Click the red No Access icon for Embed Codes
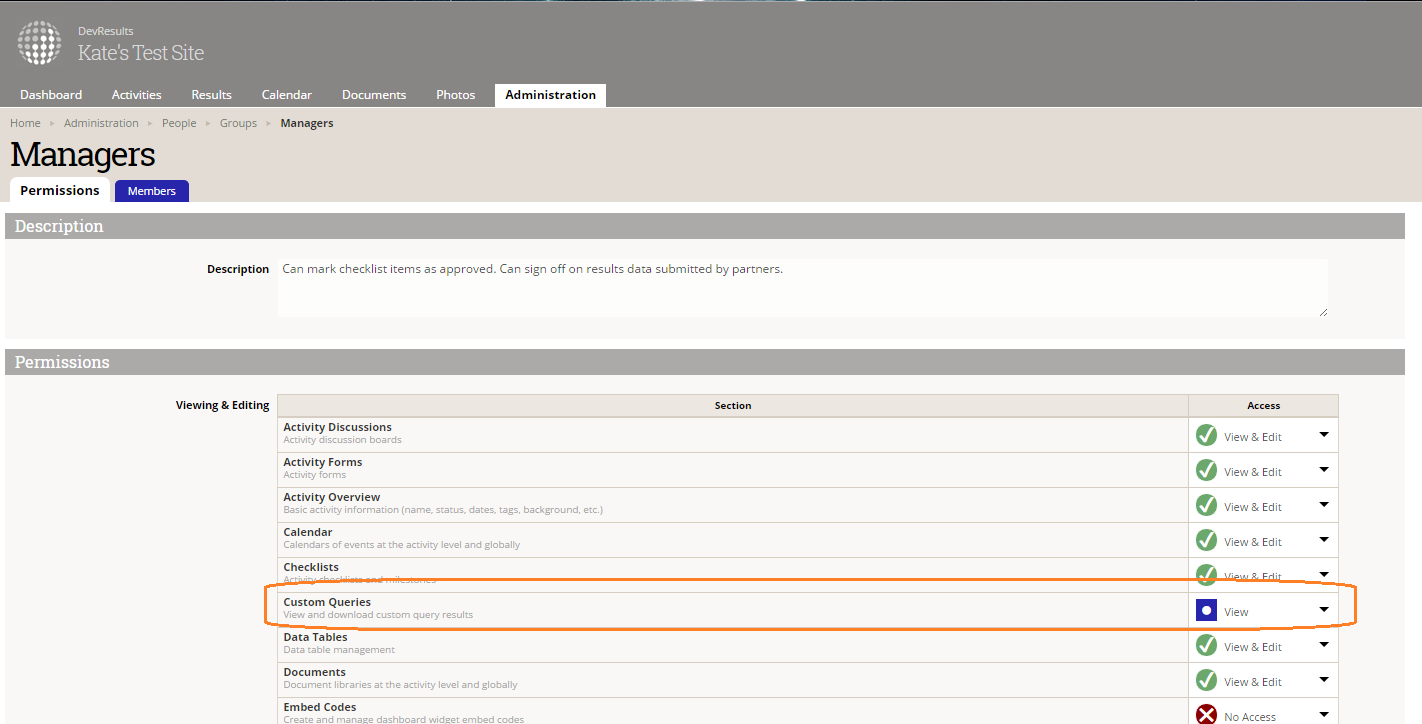The width and height of the screenshot is (1422, 724). click(x=1207, y=715)
